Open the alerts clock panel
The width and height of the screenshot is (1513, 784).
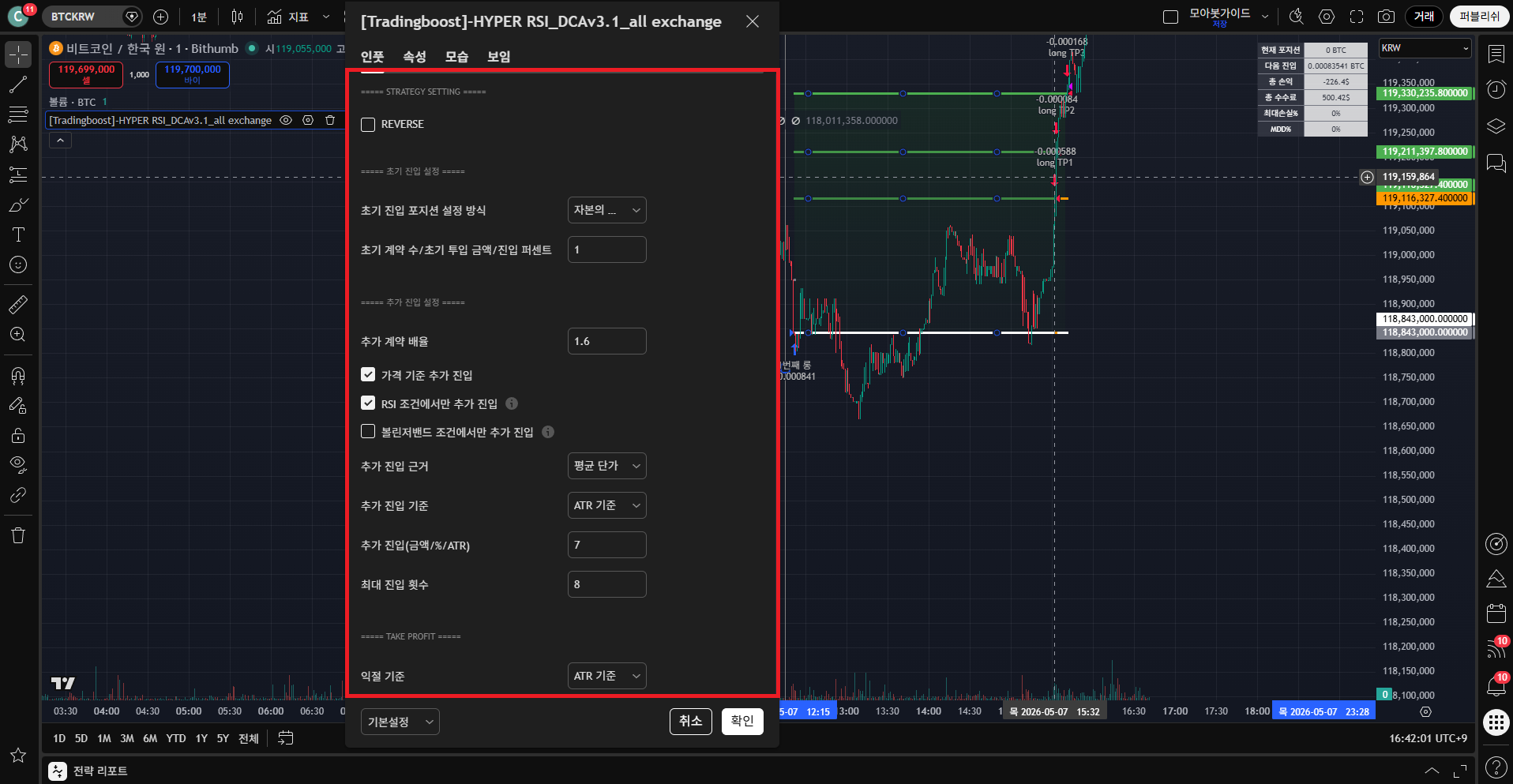coord(1496,89)
